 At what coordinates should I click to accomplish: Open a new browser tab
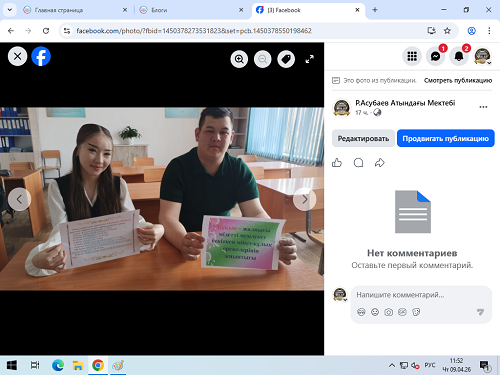coord(375,10)
